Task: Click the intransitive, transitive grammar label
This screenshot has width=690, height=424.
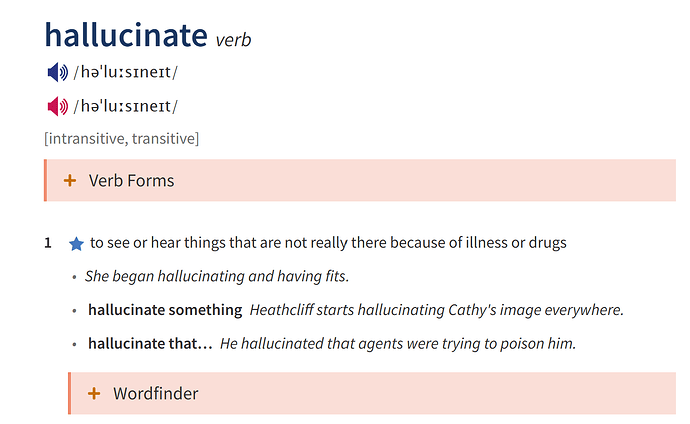Action: (x=121, y=139)
